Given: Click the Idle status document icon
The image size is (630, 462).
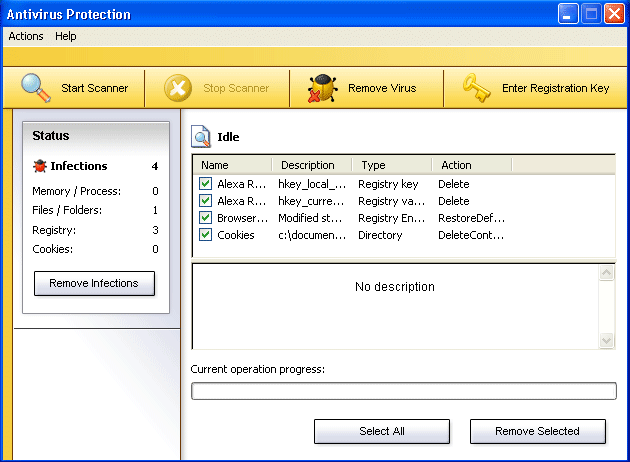Looking at the screenshot, I should tap(201, 137).
